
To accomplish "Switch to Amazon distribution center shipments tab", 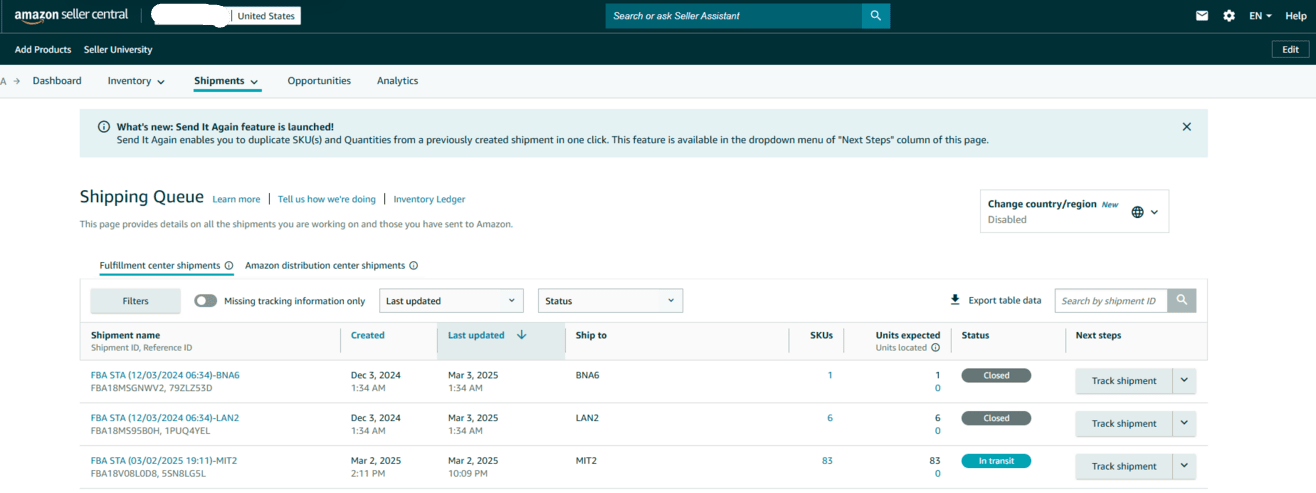I will point(325,266).
